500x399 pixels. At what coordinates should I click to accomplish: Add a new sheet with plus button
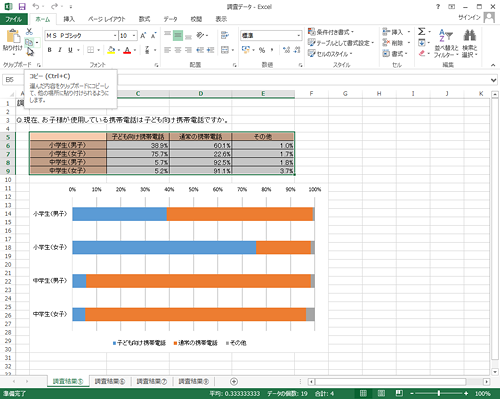(234, 381)
